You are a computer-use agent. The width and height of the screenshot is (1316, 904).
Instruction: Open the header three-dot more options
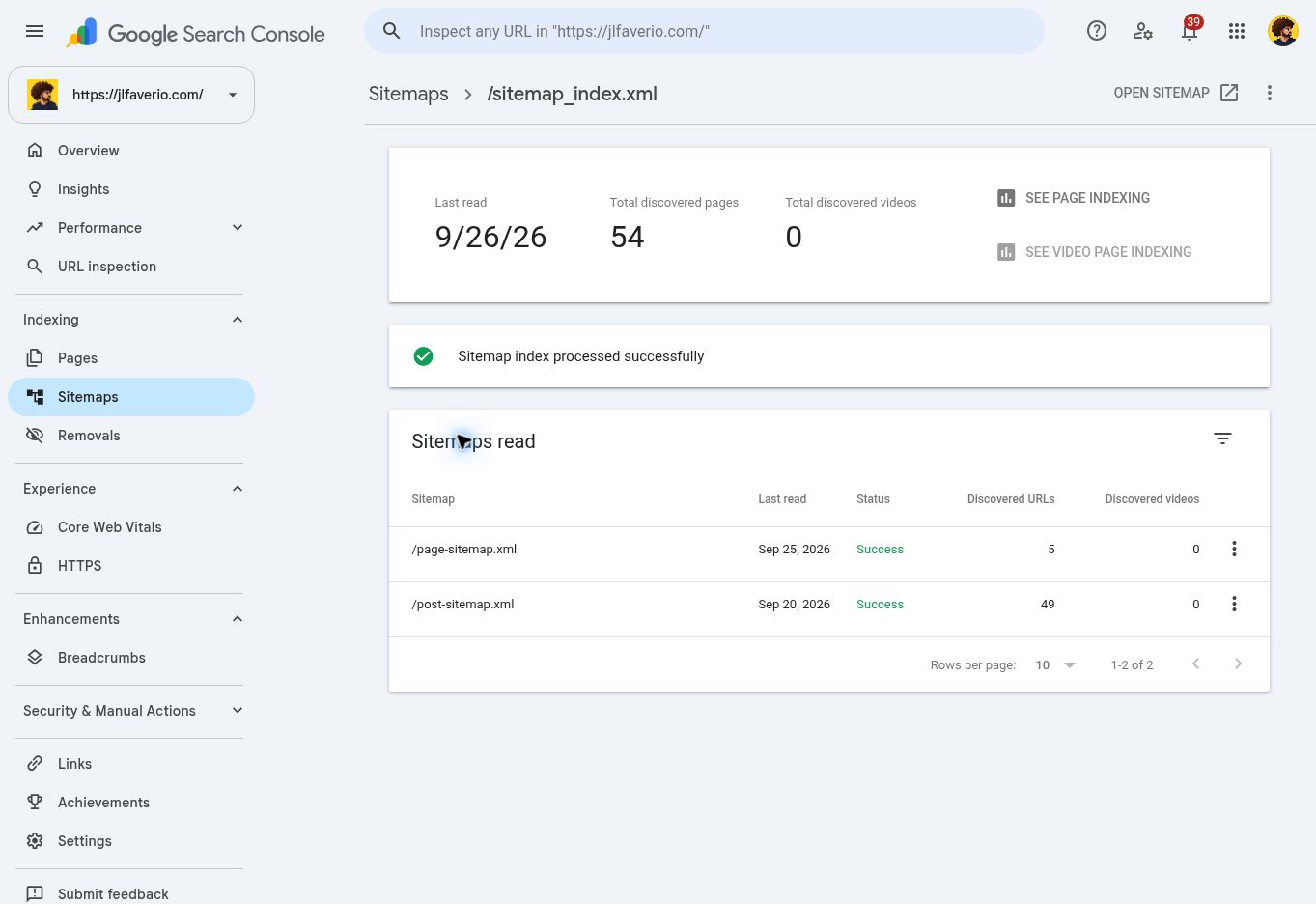click(1270, 93)
